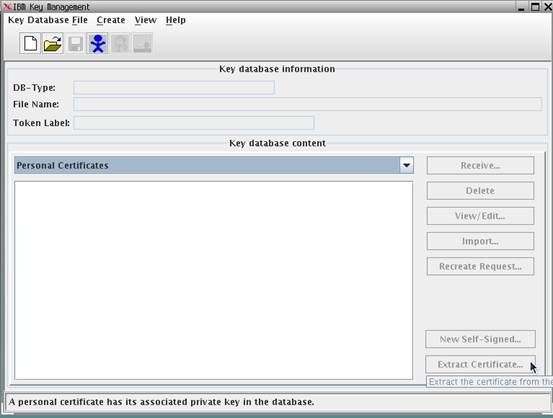Screen dimensions: 553x418
Task: Click the grayed-out icon right of blue person
Action: [120, 43]
